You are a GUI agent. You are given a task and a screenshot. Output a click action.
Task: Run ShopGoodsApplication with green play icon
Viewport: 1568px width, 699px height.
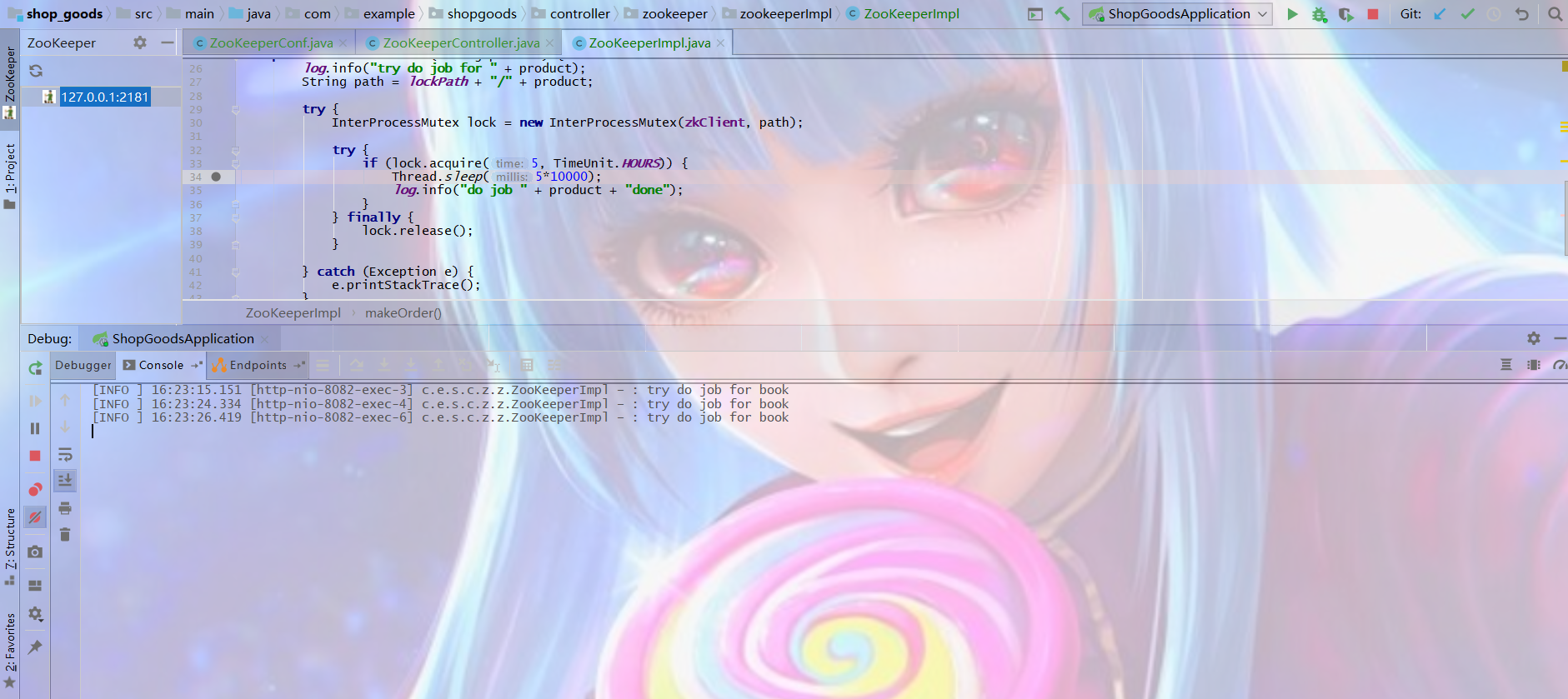(1292, 13)
